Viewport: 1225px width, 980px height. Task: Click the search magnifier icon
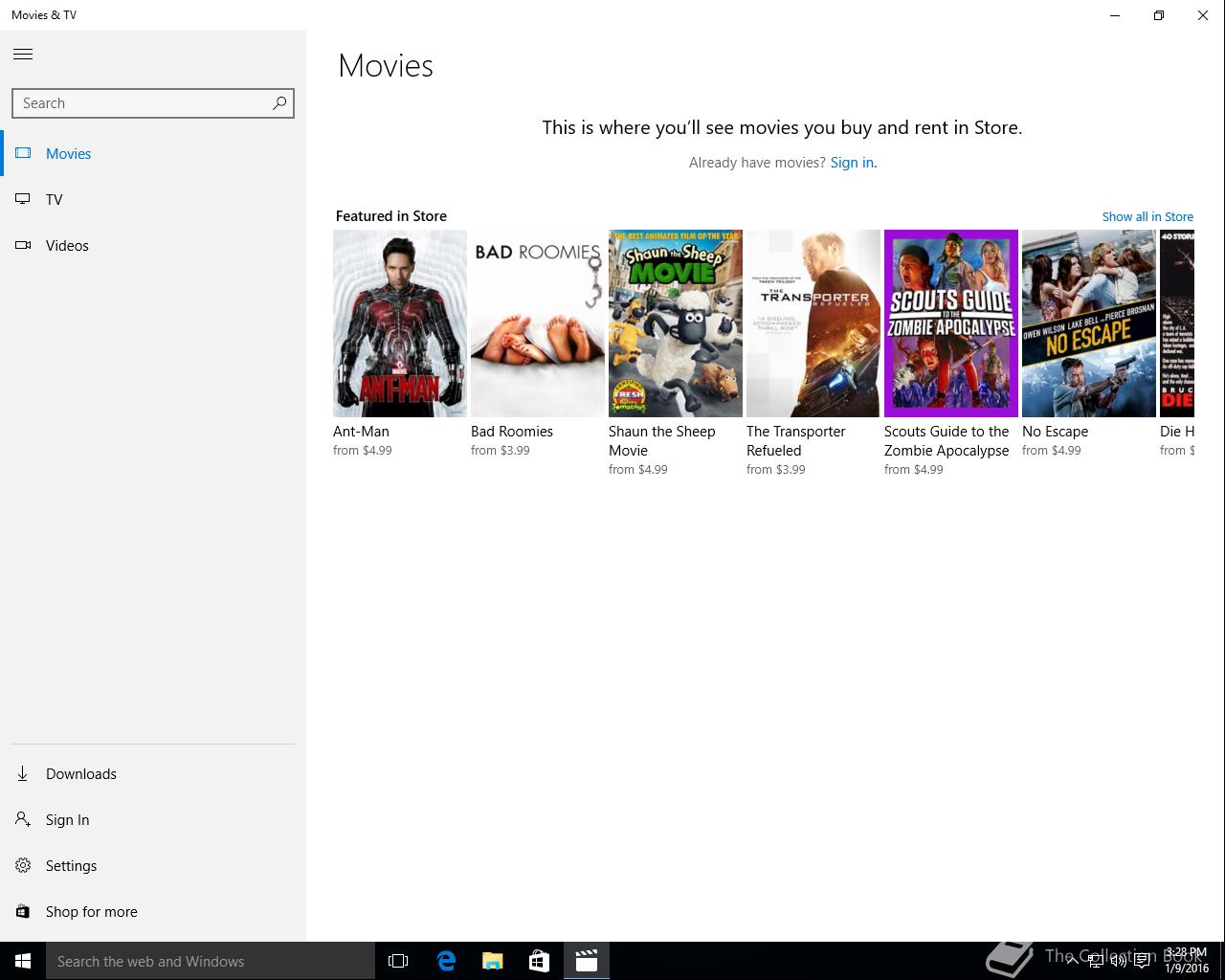(x=279, y=103)
